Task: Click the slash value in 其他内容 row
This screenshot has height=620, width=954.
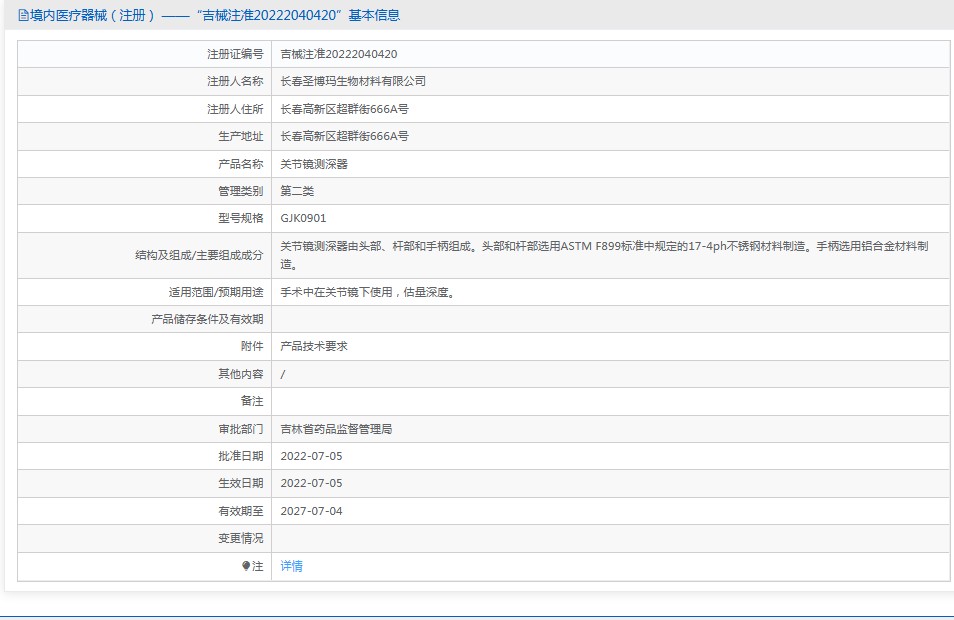Action: click(282, 374)
